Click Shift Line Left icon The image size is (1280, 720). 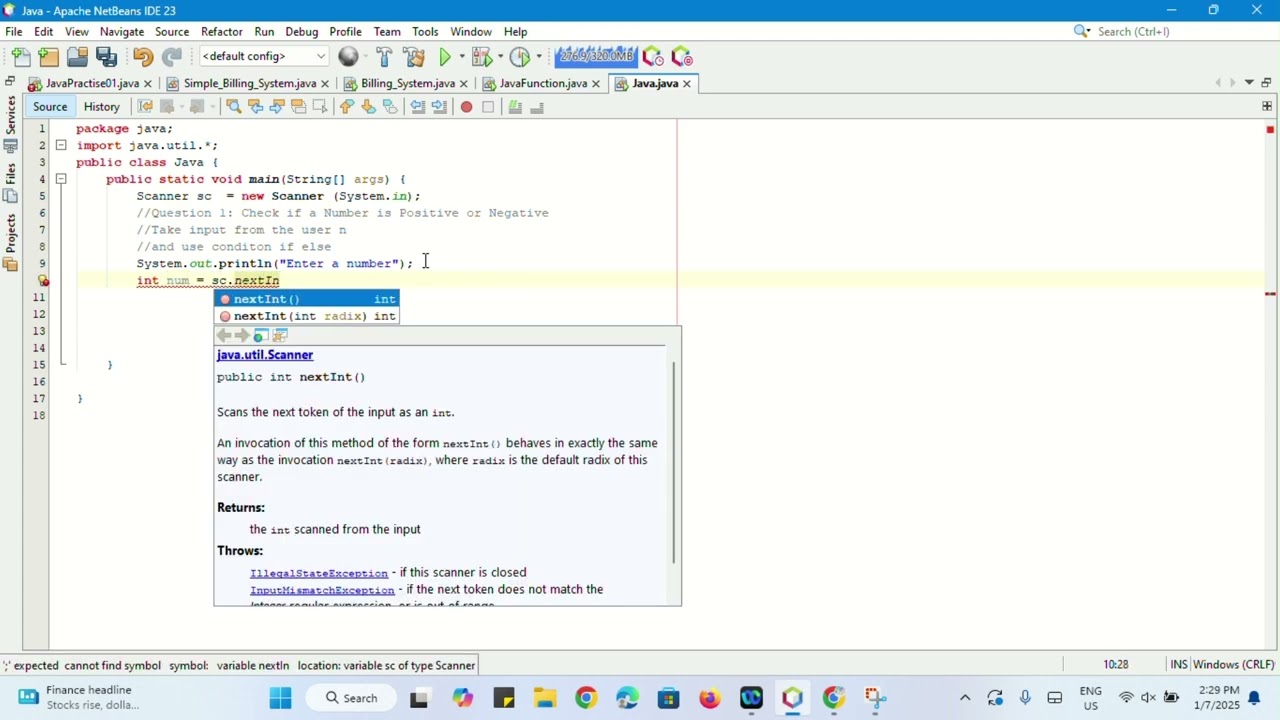point(418,107)
